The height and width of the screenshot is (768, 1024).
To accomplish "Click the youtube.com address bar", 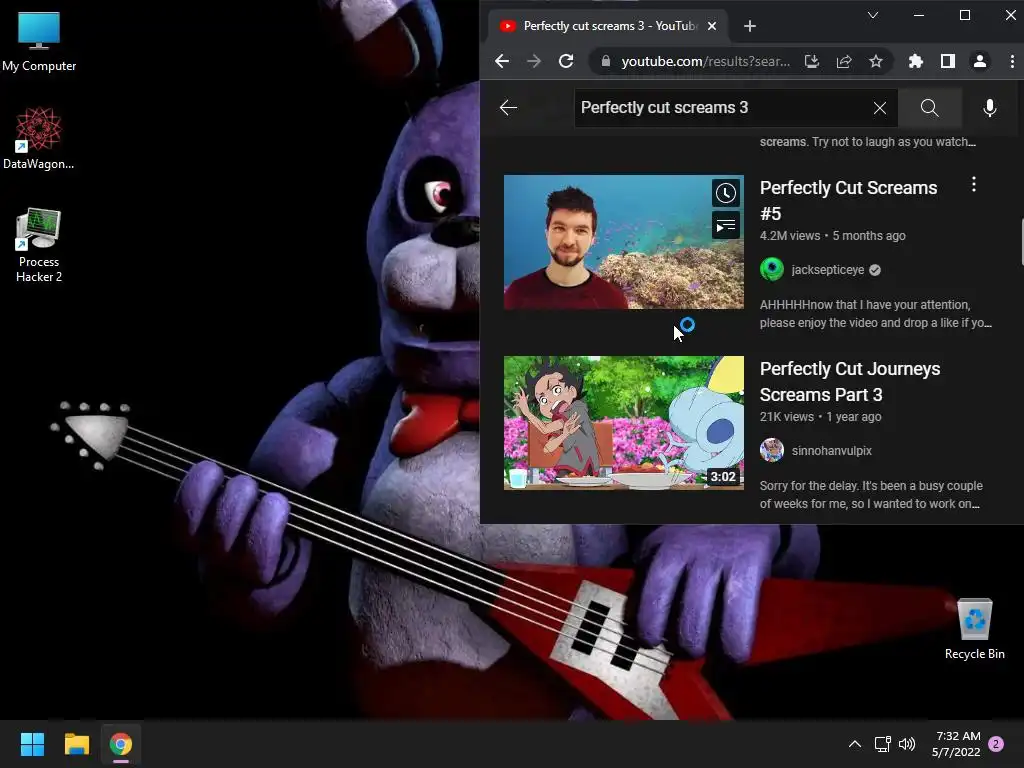I will tap(705, 61).
